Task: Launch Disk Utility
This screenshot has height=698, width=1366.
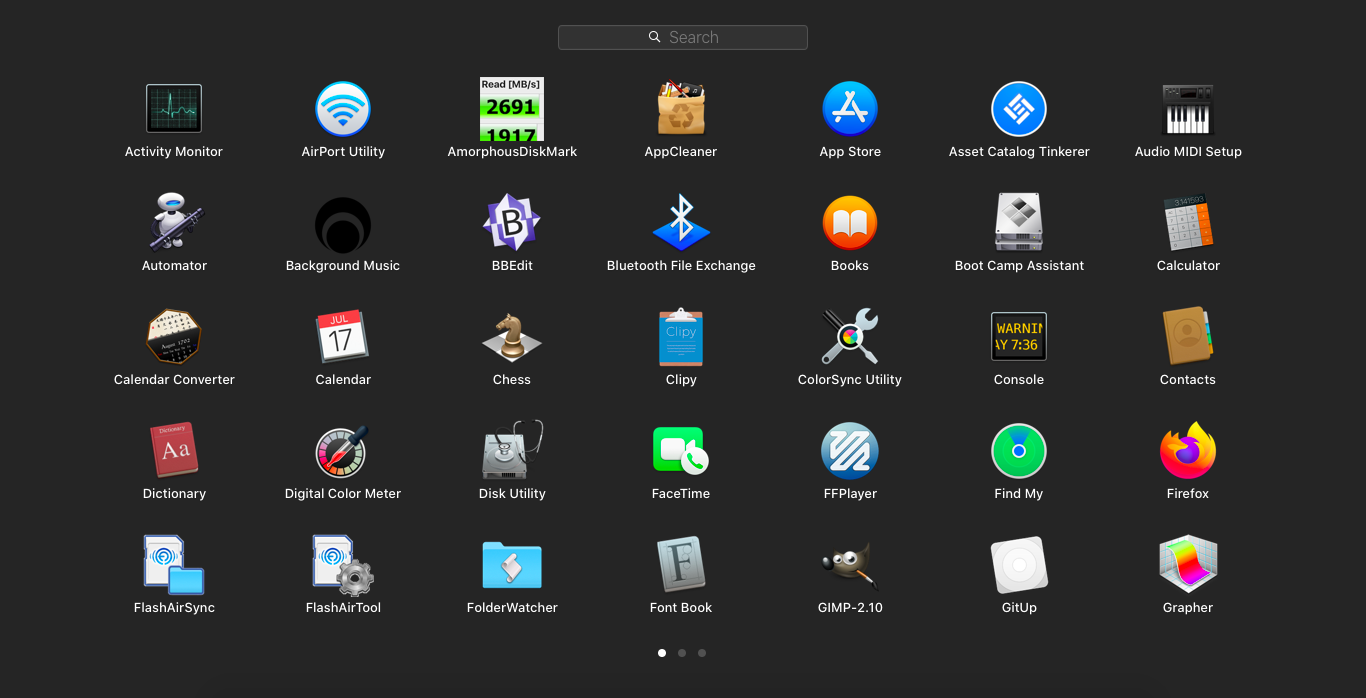Action: (512, 451)
